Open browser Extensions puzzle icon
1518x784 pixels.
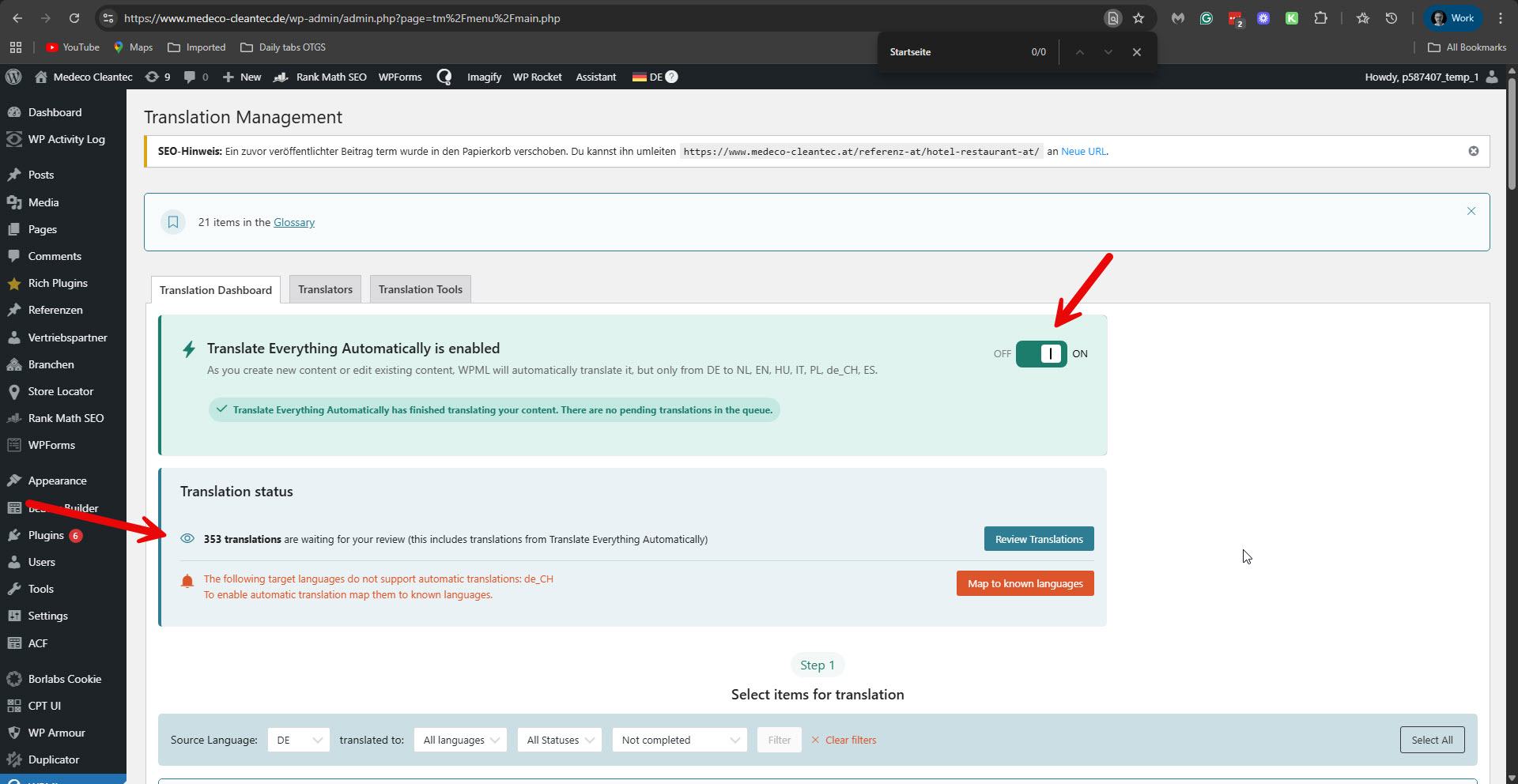1320,18
